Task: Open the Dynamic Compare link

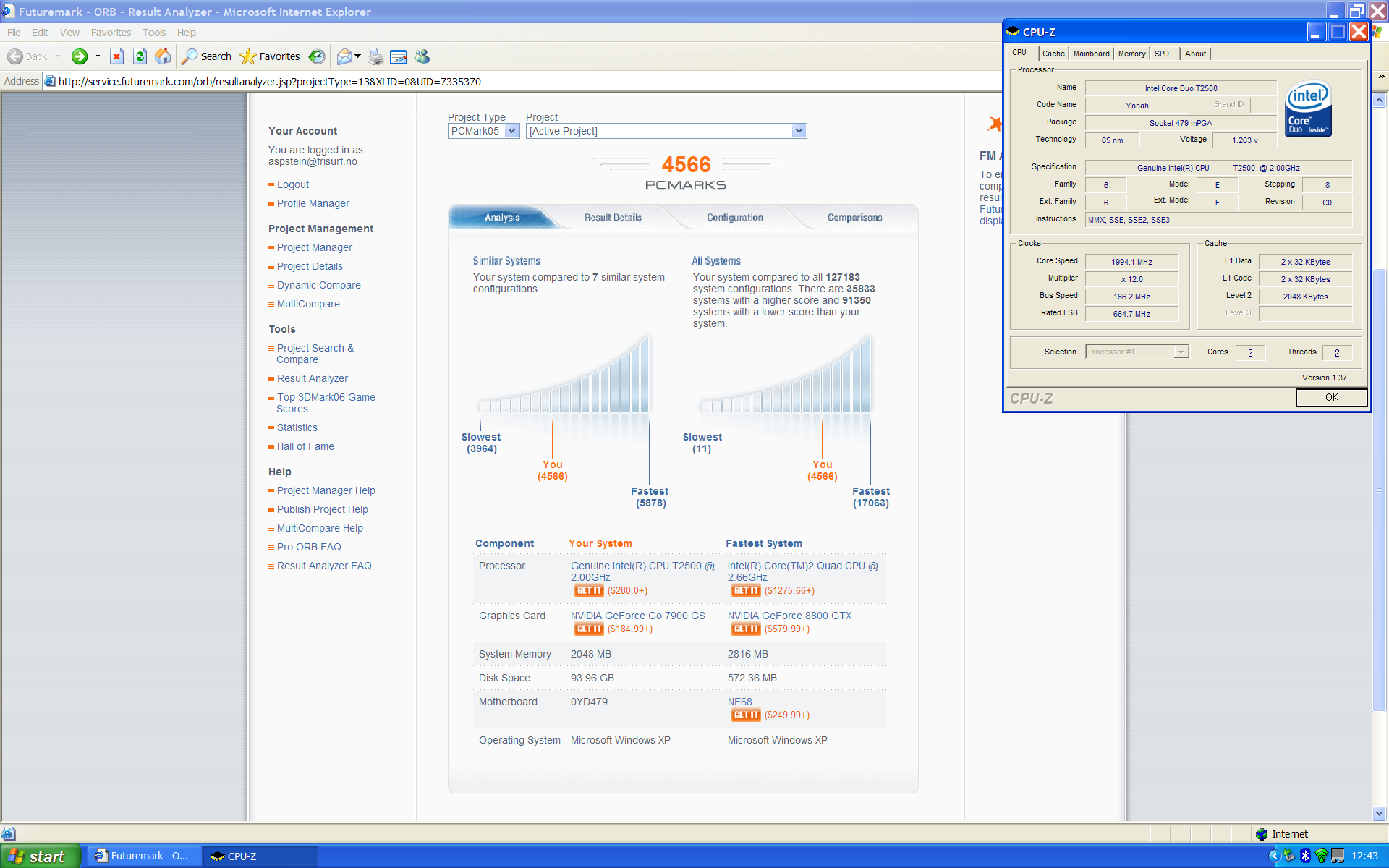Action: [x=319, y=285]
